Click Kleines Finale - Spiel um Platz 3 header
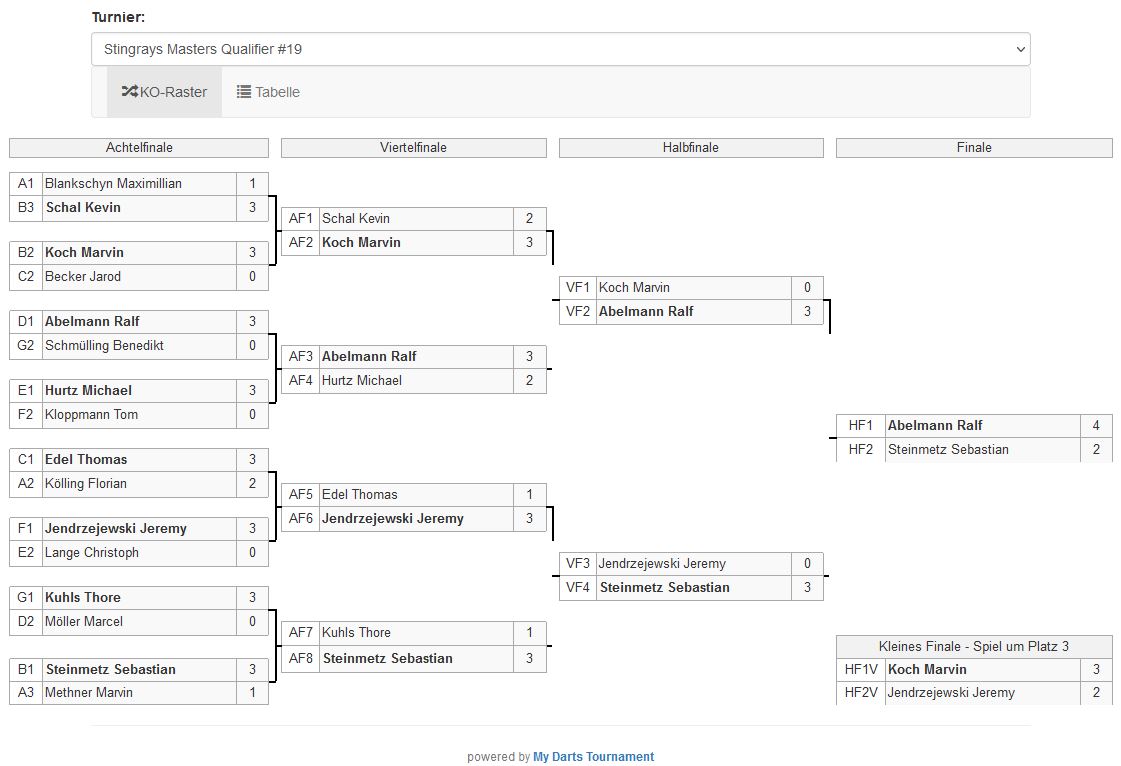 (973, 647)
